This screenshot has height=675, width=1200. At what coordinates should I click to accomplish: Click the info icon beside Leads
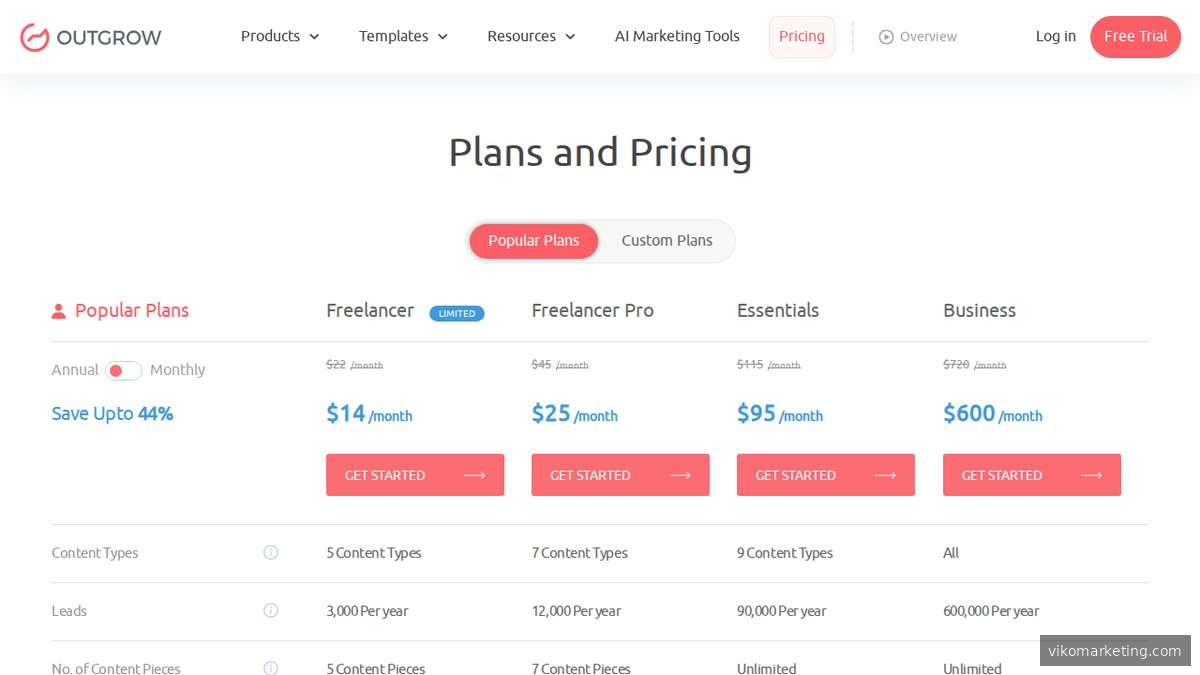[x=270, y=610]
